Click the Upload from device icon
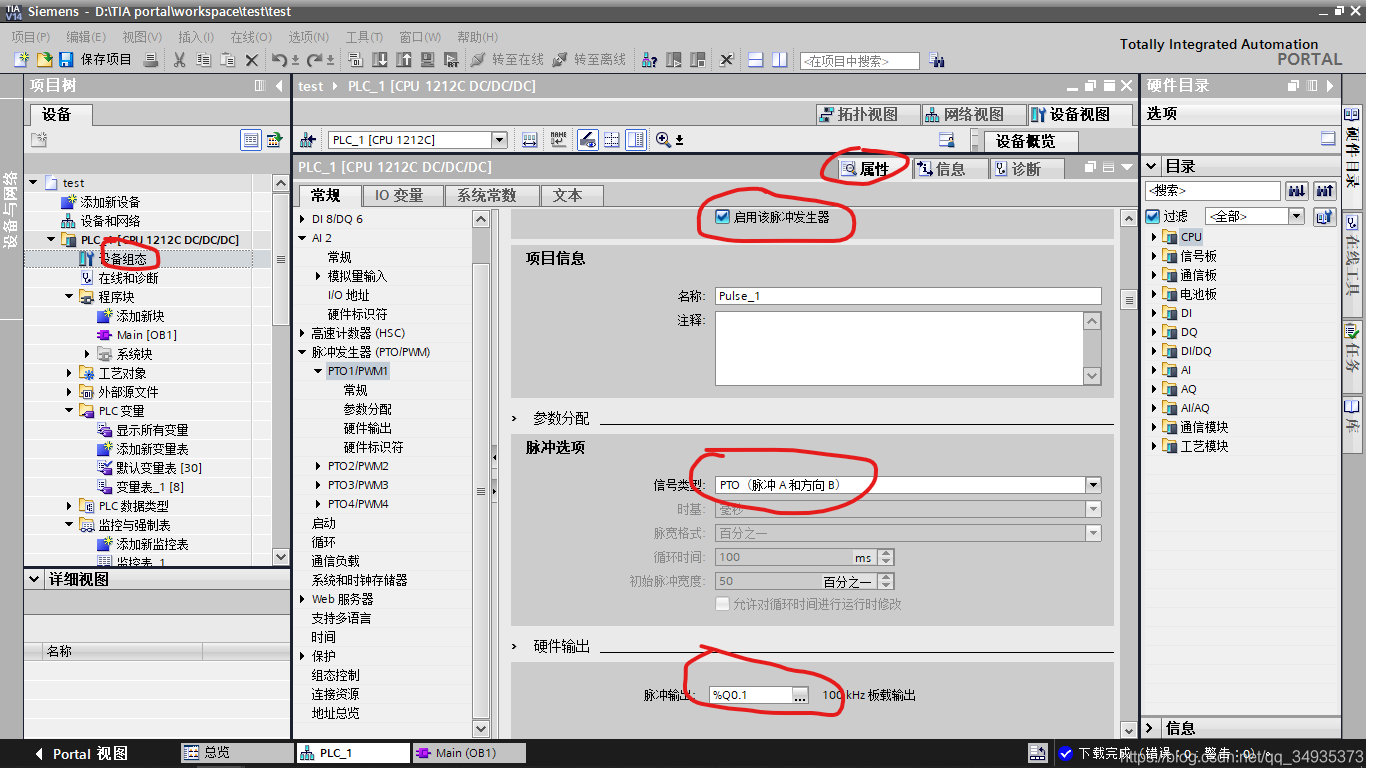1374x776 pixels. tap(404, 60)
